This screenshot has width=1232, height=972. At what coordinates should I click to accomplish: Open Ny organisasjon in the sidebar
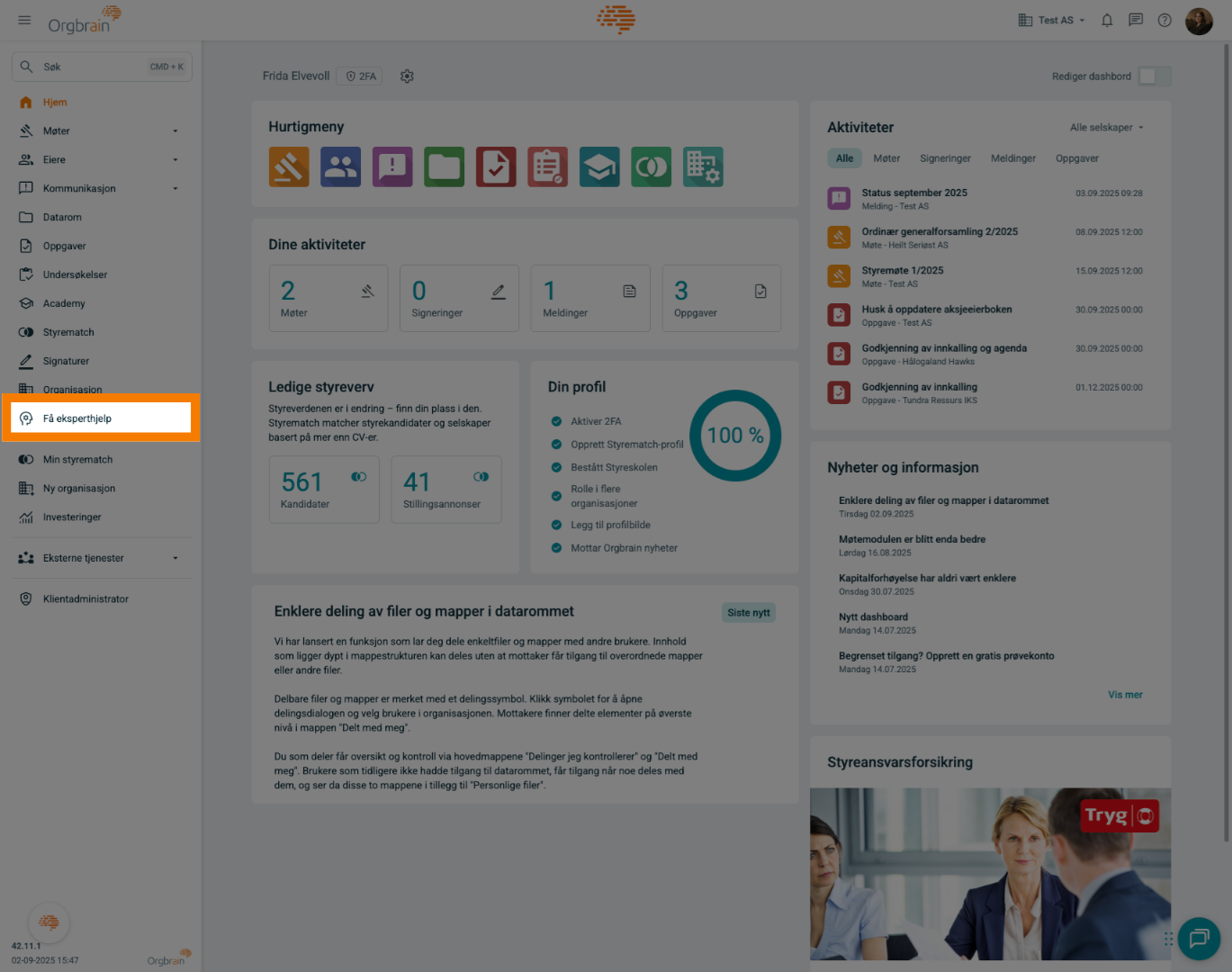tap(101, 489)
